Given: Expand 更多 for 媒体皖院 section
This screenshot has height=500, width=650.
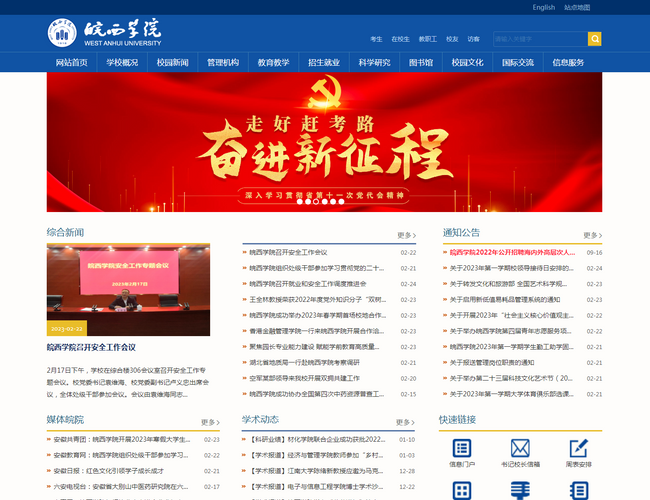Looking at the screenshot, I should click(x=210, y=422).
